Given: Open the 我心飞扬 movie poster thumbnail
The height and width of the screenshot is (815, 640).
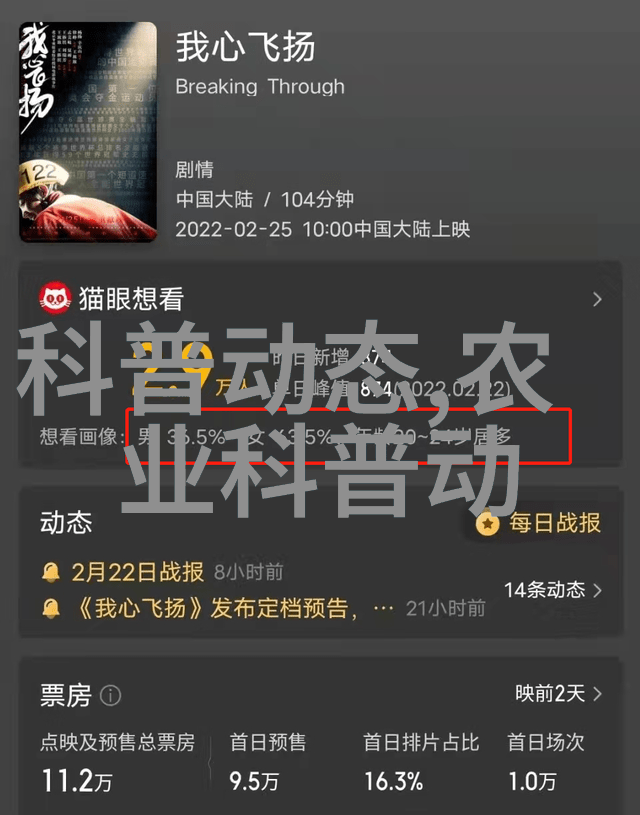Looking at the screenshot, I should [88, 132].
